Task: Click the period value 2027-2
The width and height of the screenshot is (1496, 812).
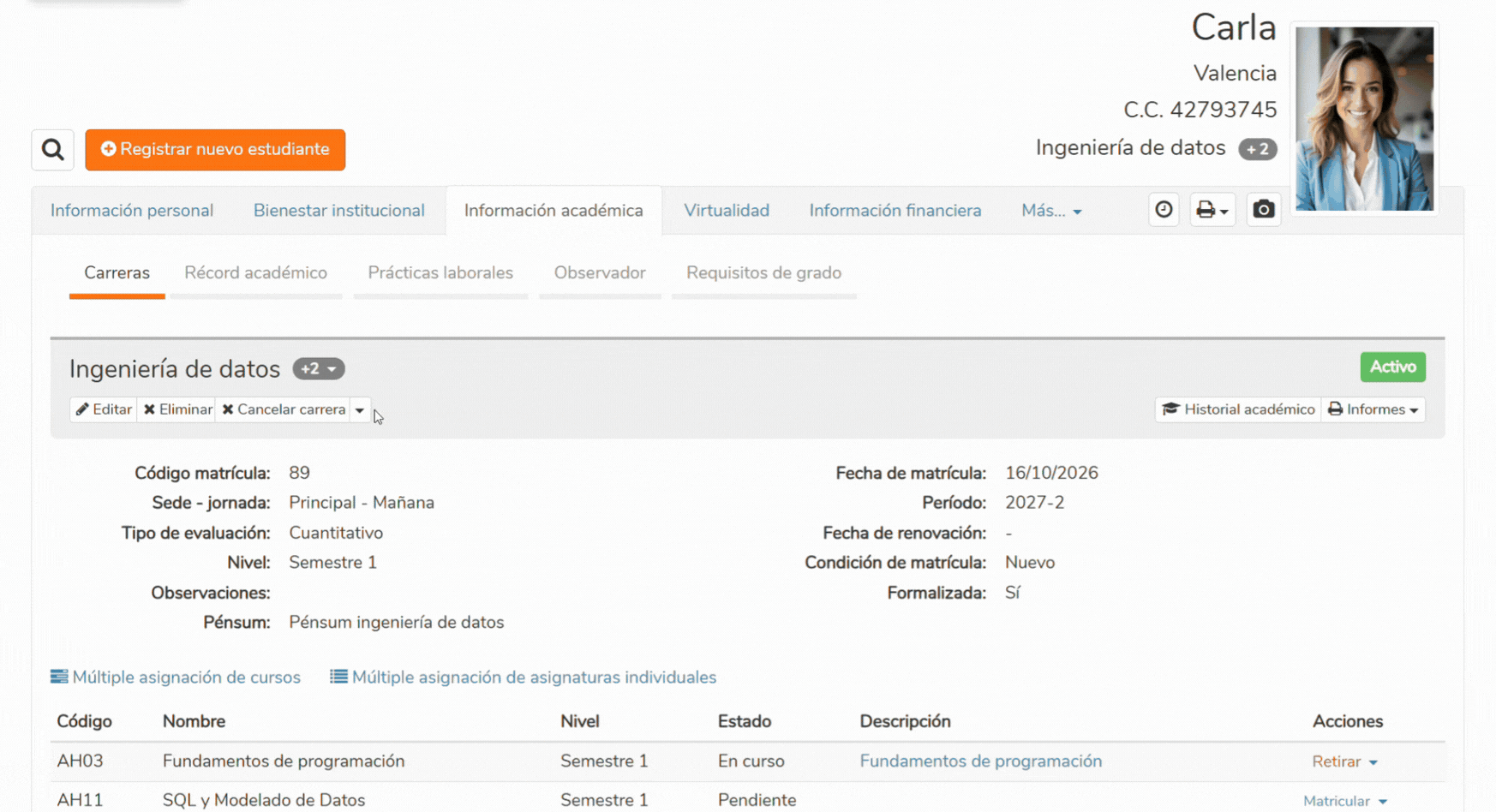Action: (1035, 503)
